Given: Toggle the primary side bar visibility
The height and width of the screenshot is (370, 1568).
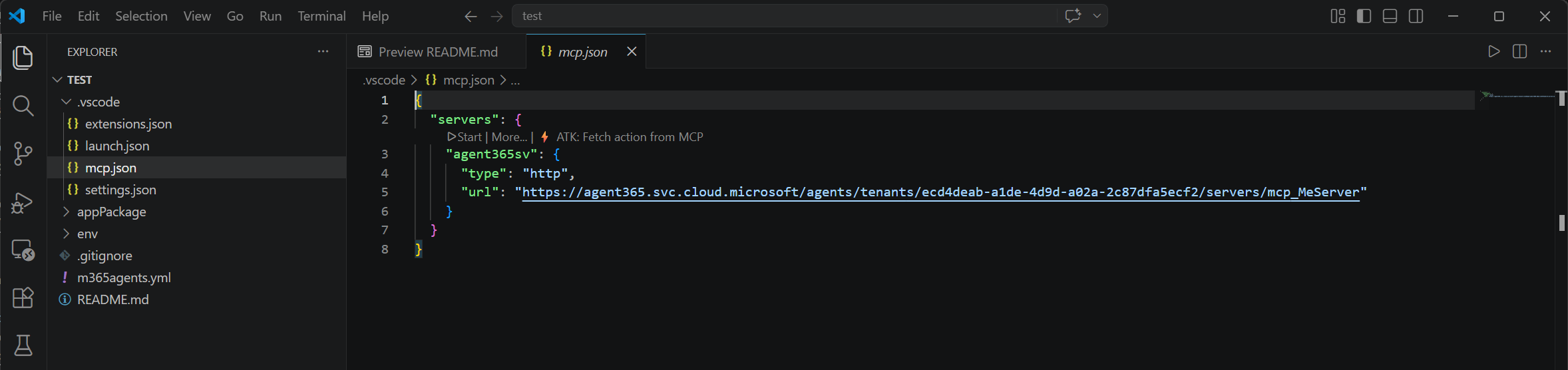Looking at the screenshot, I should pyautogui.click(x=1364, y=16).
